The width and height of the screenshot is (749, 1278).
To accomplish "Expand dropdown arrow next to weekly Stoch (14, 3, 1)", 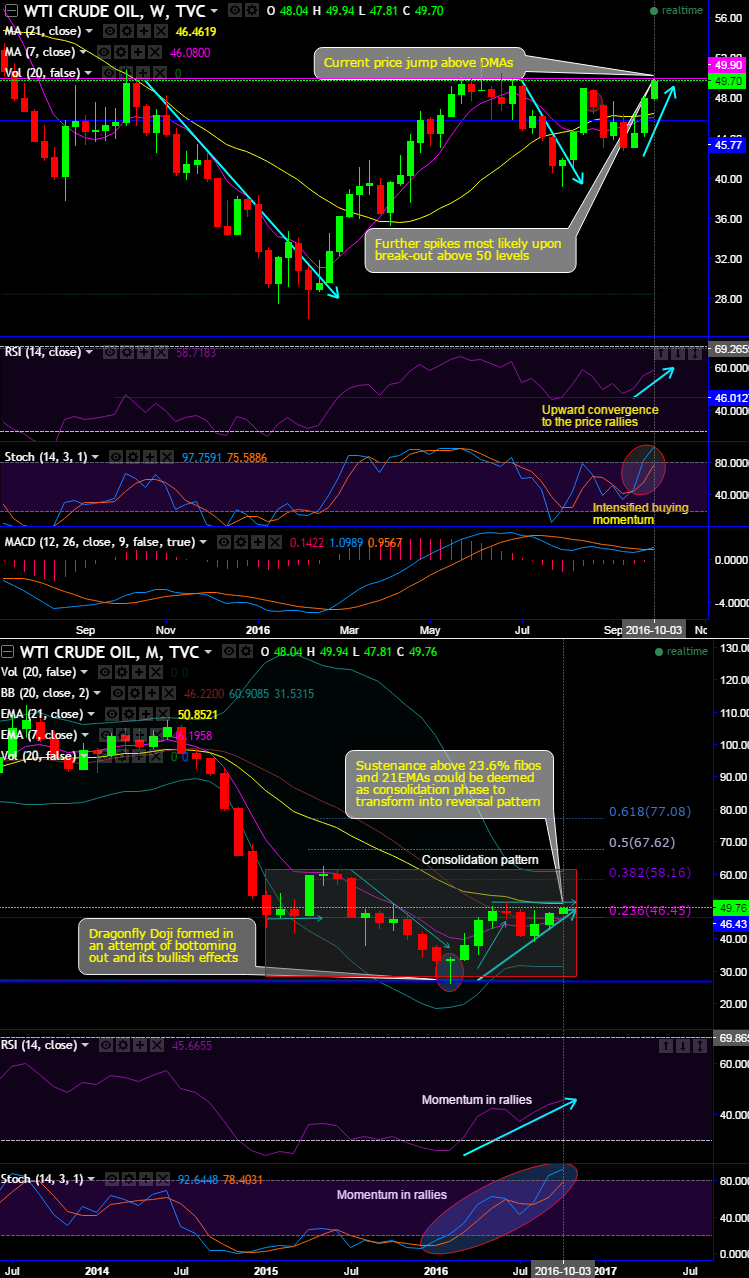I will [x=95, y=457].
